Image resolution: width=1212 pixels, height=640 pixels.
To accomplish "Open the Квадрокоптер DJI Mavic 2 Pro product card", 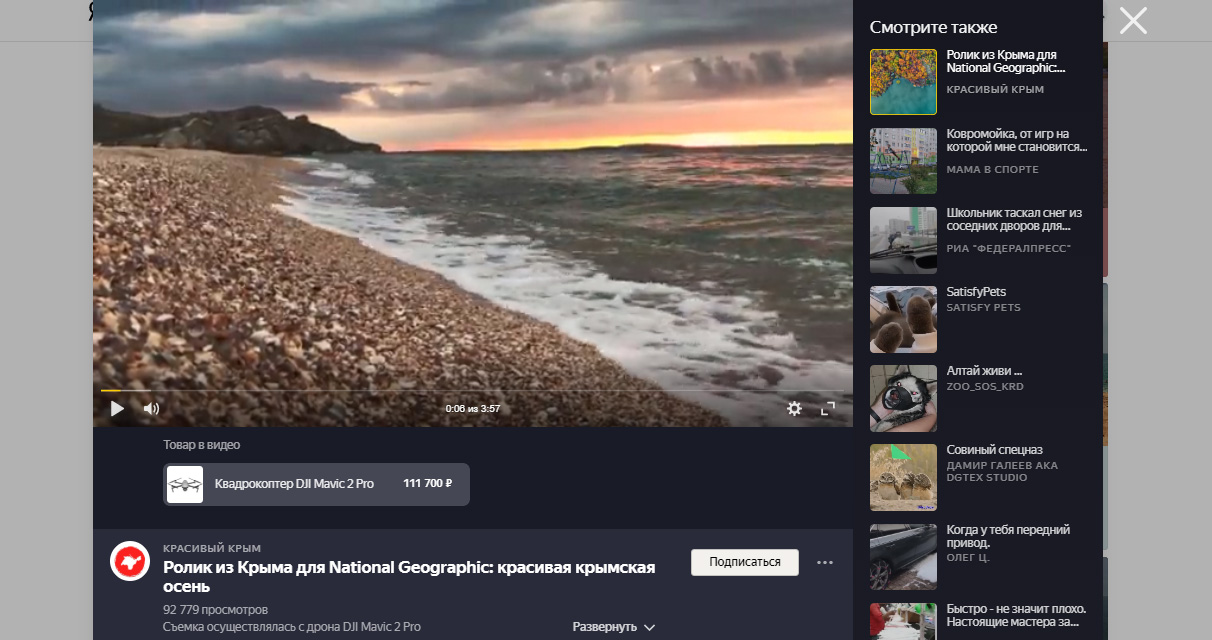I will pyautogui.click(x=316, y=484).
